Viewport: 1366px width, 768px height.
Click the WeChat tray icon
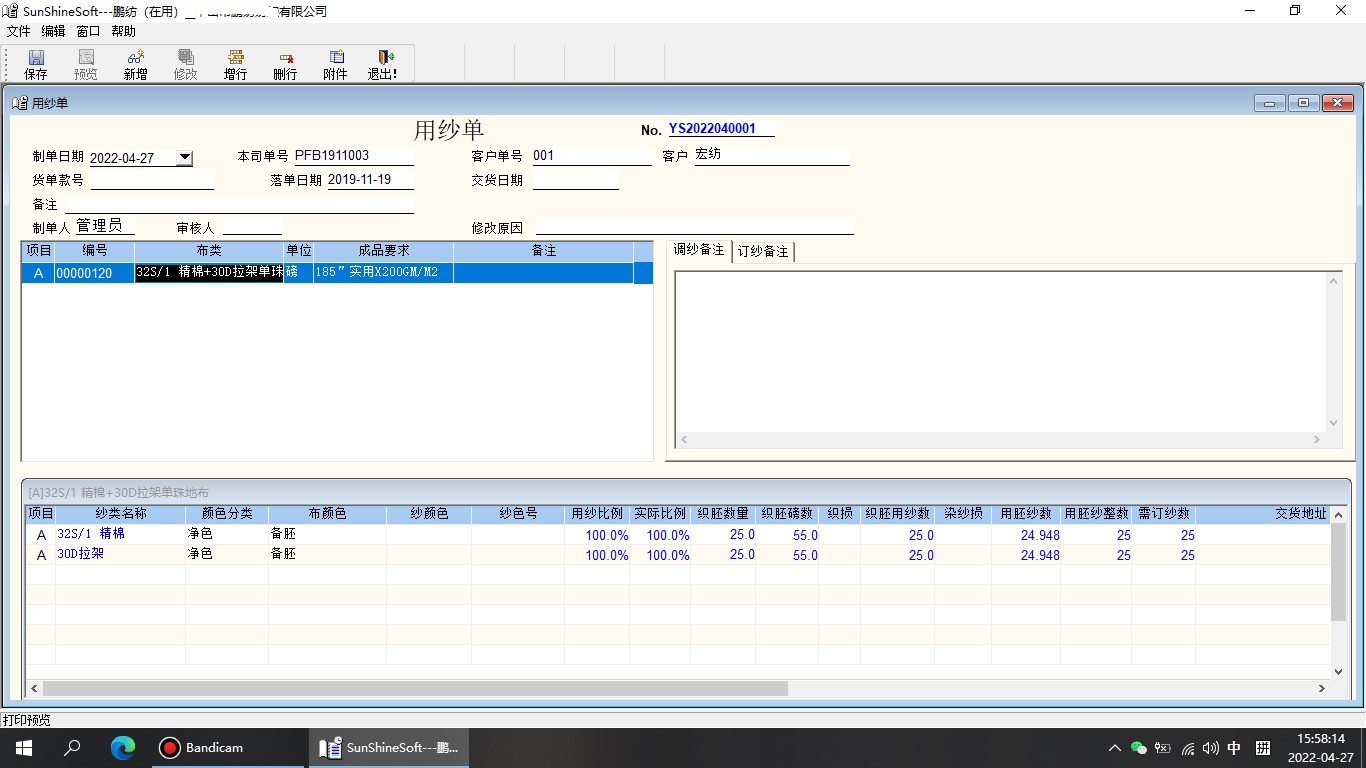point(1138,748)
